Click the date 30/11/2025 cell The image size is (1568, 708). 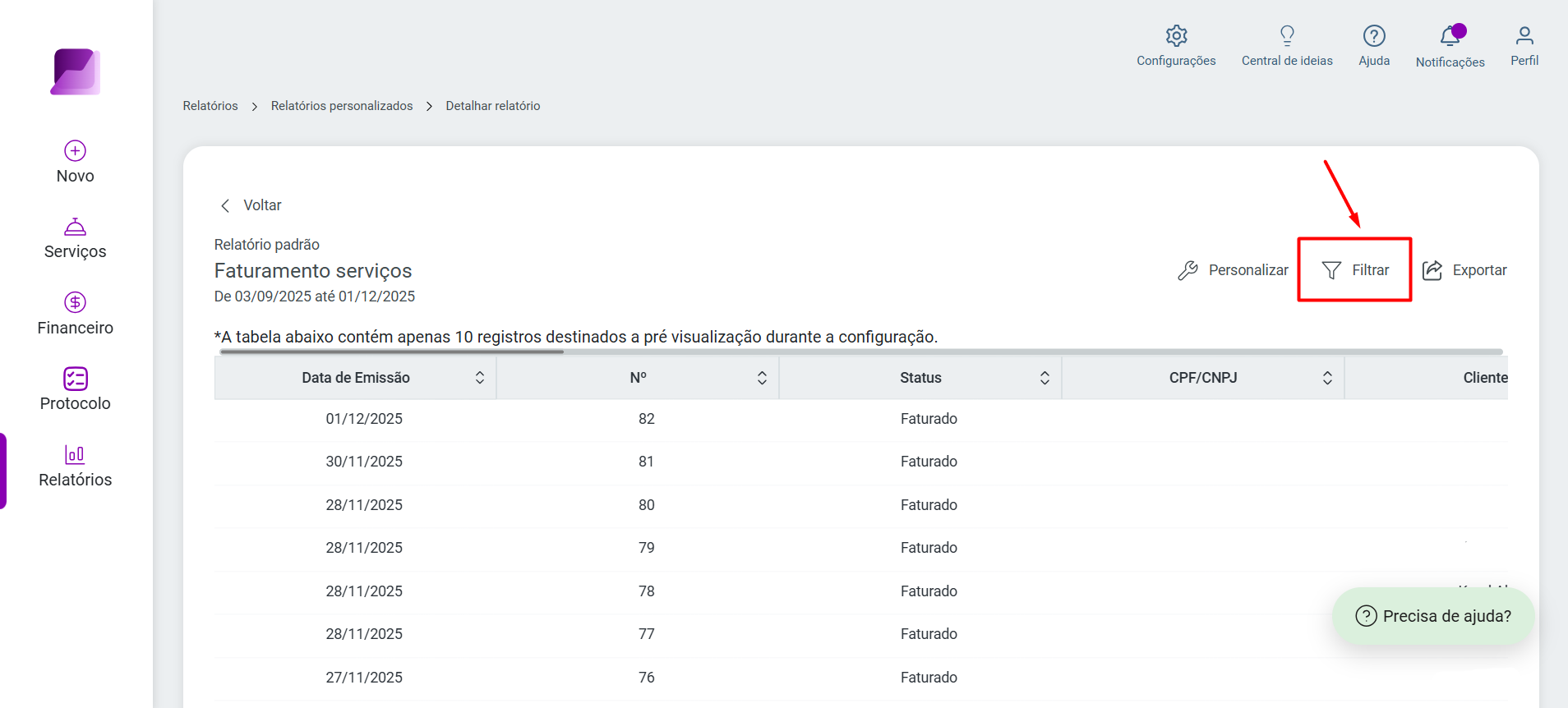[364, 462]
